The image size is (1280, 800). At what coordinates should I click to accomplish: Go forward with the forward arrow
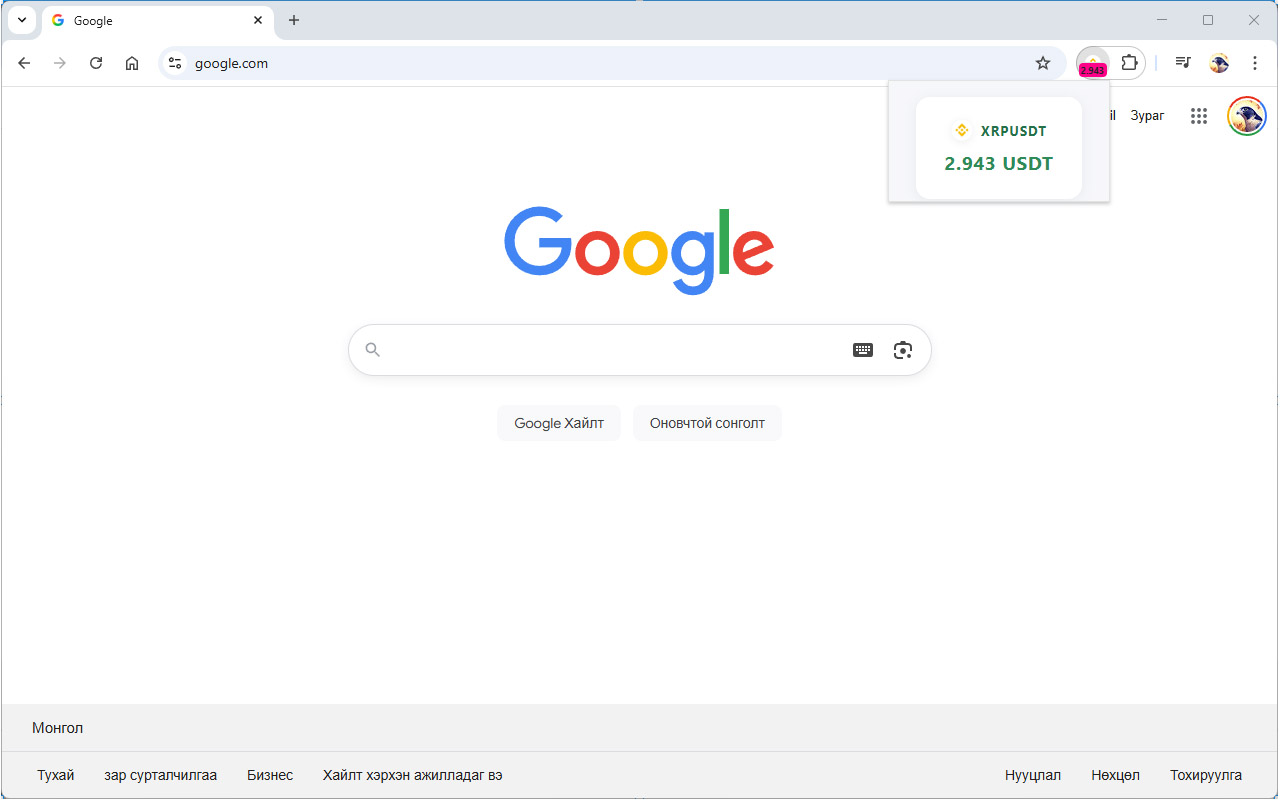[x=60, y=63]
